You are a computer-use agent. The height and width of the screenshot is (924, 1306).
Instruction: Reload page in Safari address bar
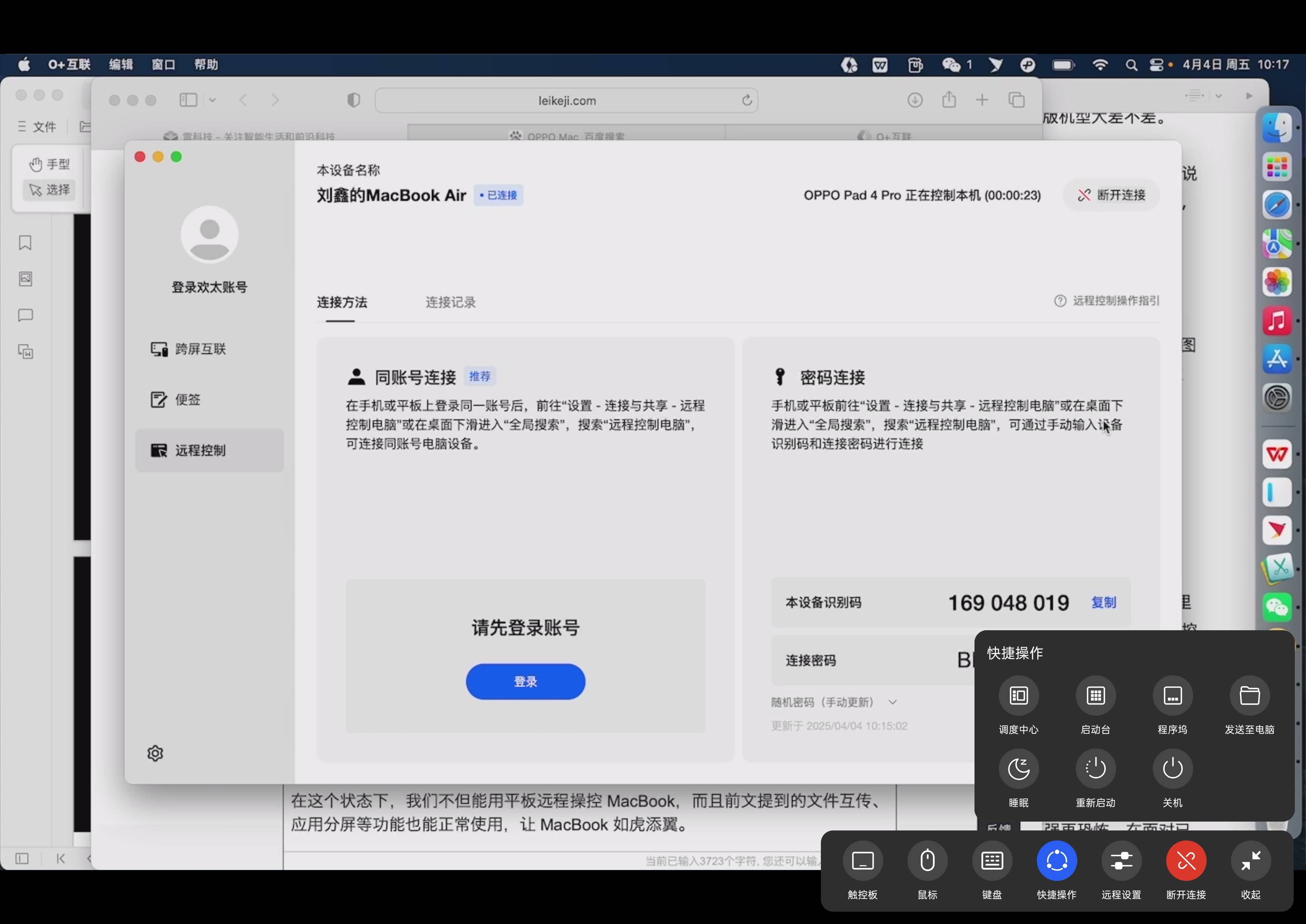point(747,101)
